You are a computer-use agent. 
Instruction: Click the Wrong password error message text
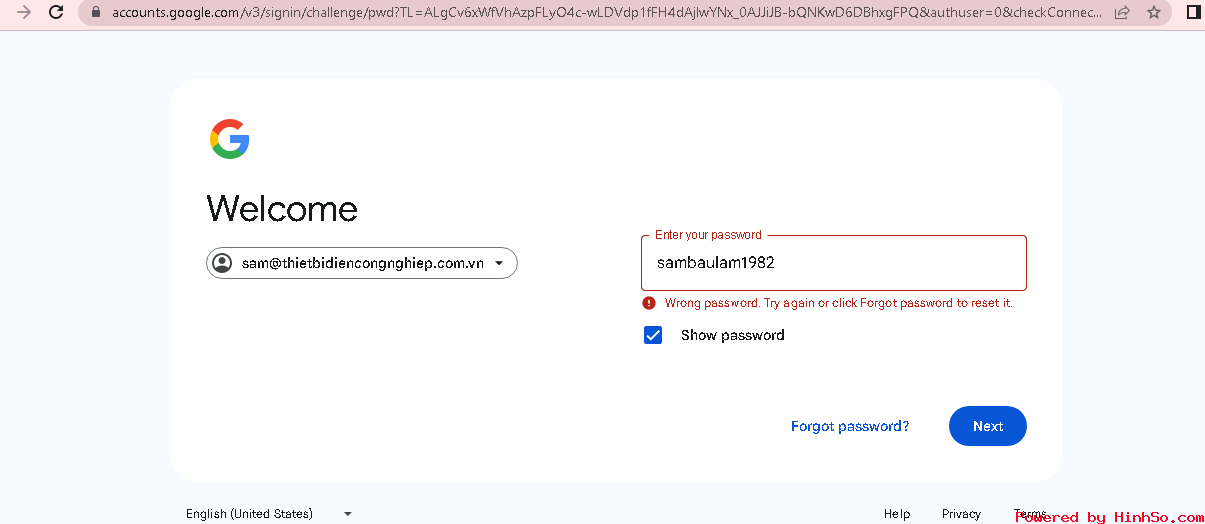click(838, 303)
